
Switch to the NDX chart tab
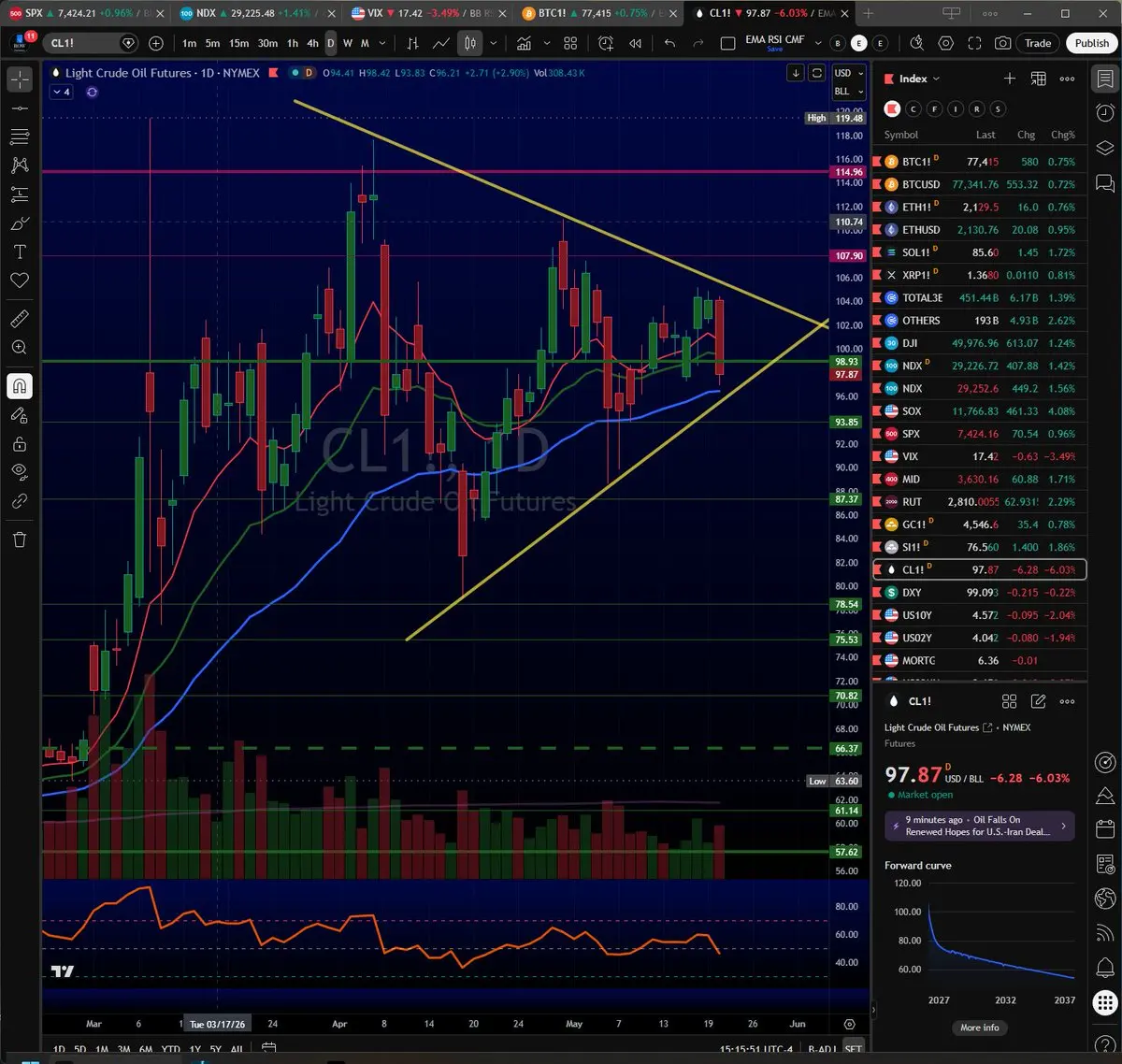[x=254, y=13]
